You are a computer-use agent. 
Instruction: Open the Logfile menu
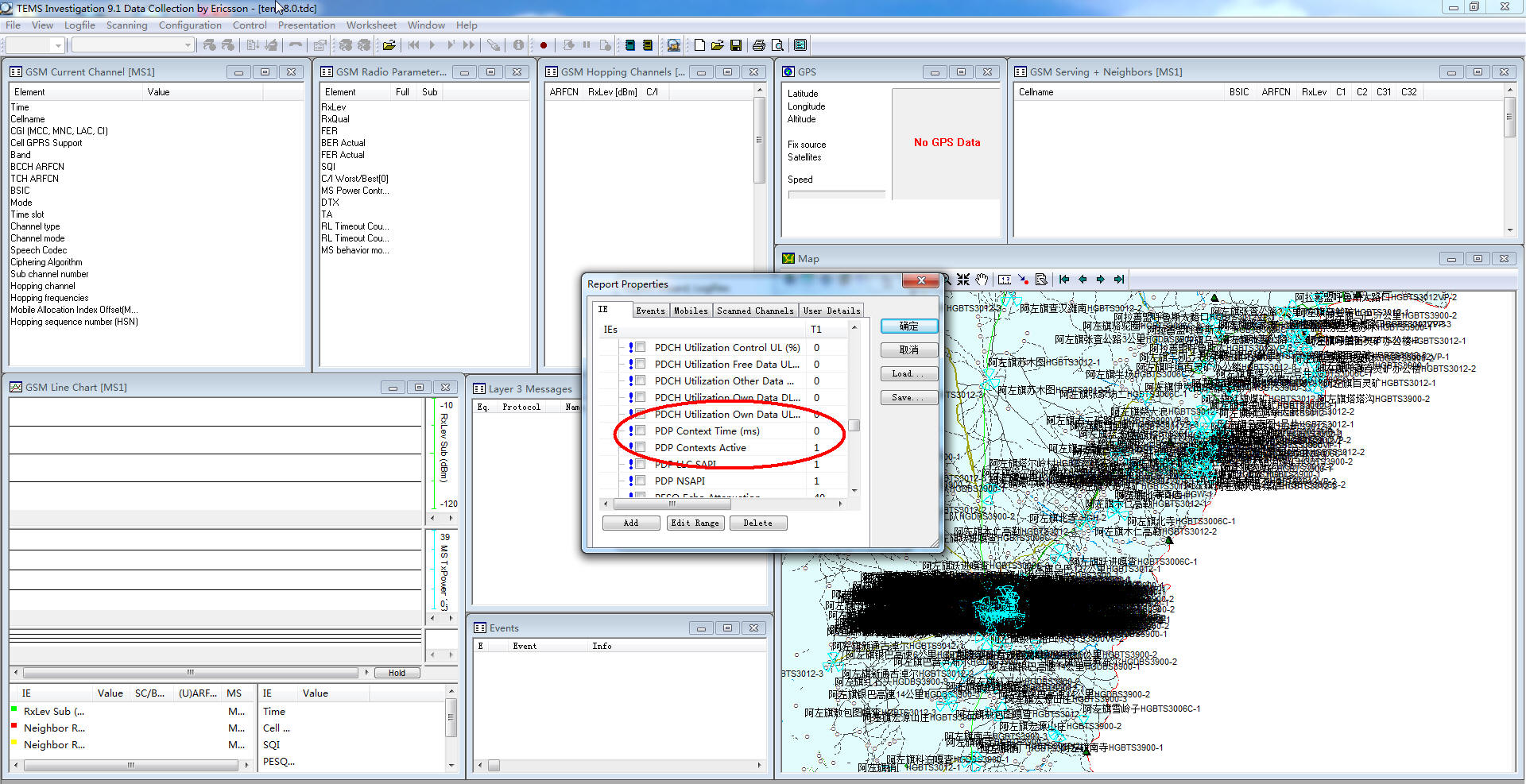pos(79,25)
